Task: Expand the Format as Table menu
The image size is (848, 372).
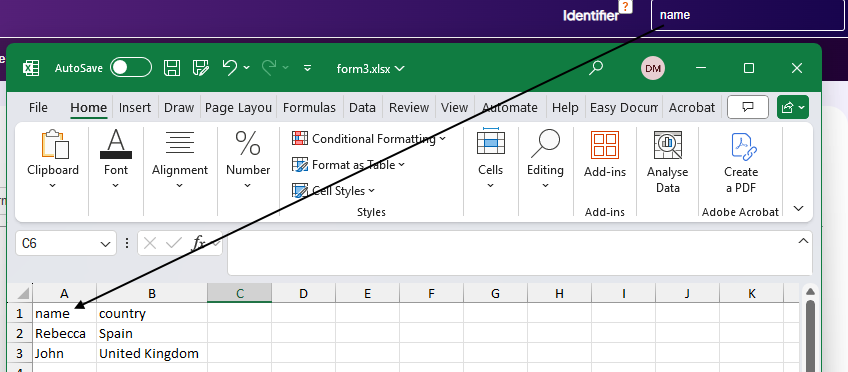Action: coord(349,164)
